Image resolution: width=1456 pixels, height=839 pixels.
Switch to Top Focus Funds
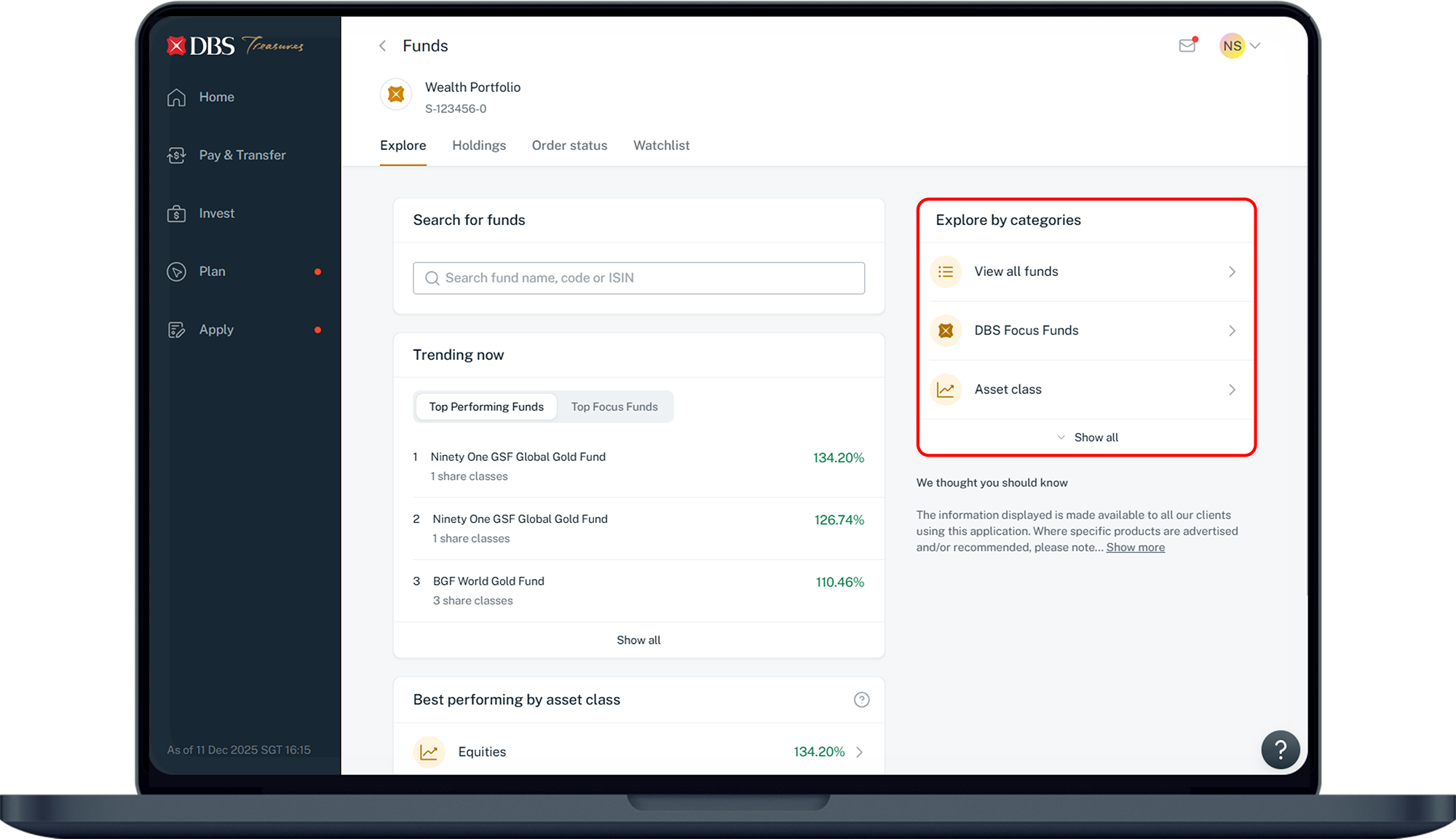(x=614, y=407)
